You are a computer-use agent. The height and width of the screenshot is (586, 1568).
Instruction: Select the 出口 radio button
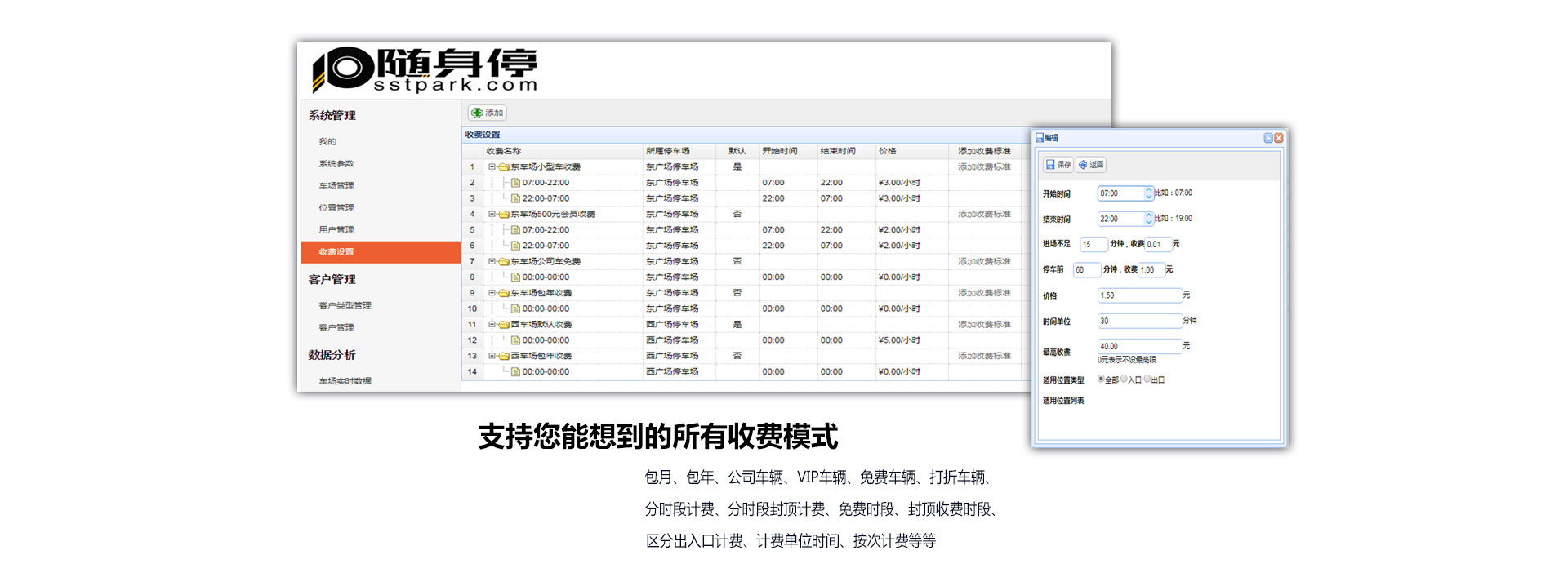[x=1147, y=379]
